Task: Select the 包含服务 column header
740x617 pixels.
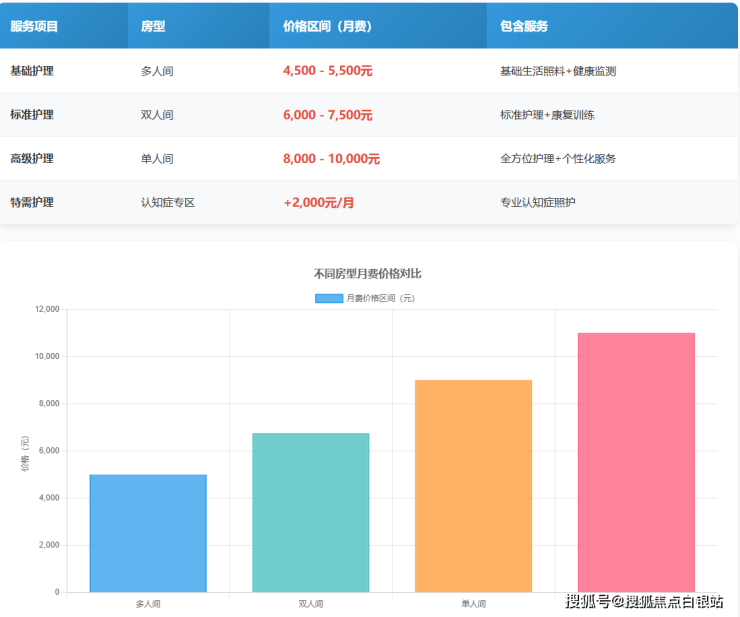Action: coord(524,27)
